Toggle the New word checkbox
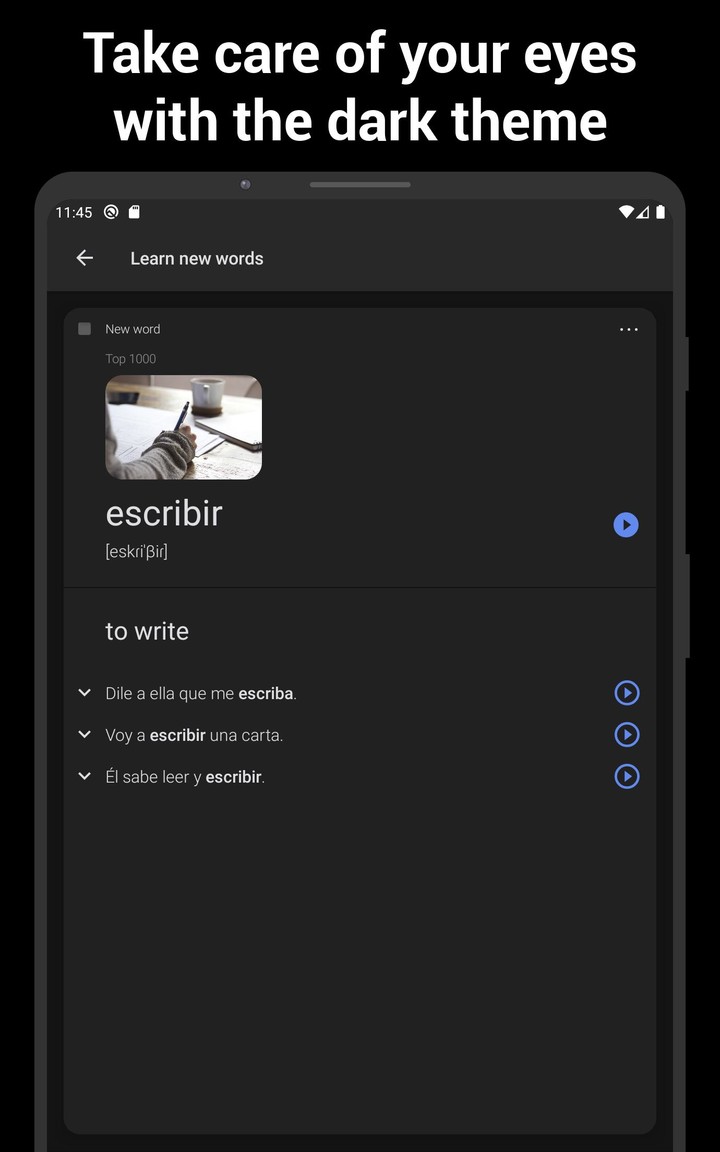 click(x=85, y=329)
